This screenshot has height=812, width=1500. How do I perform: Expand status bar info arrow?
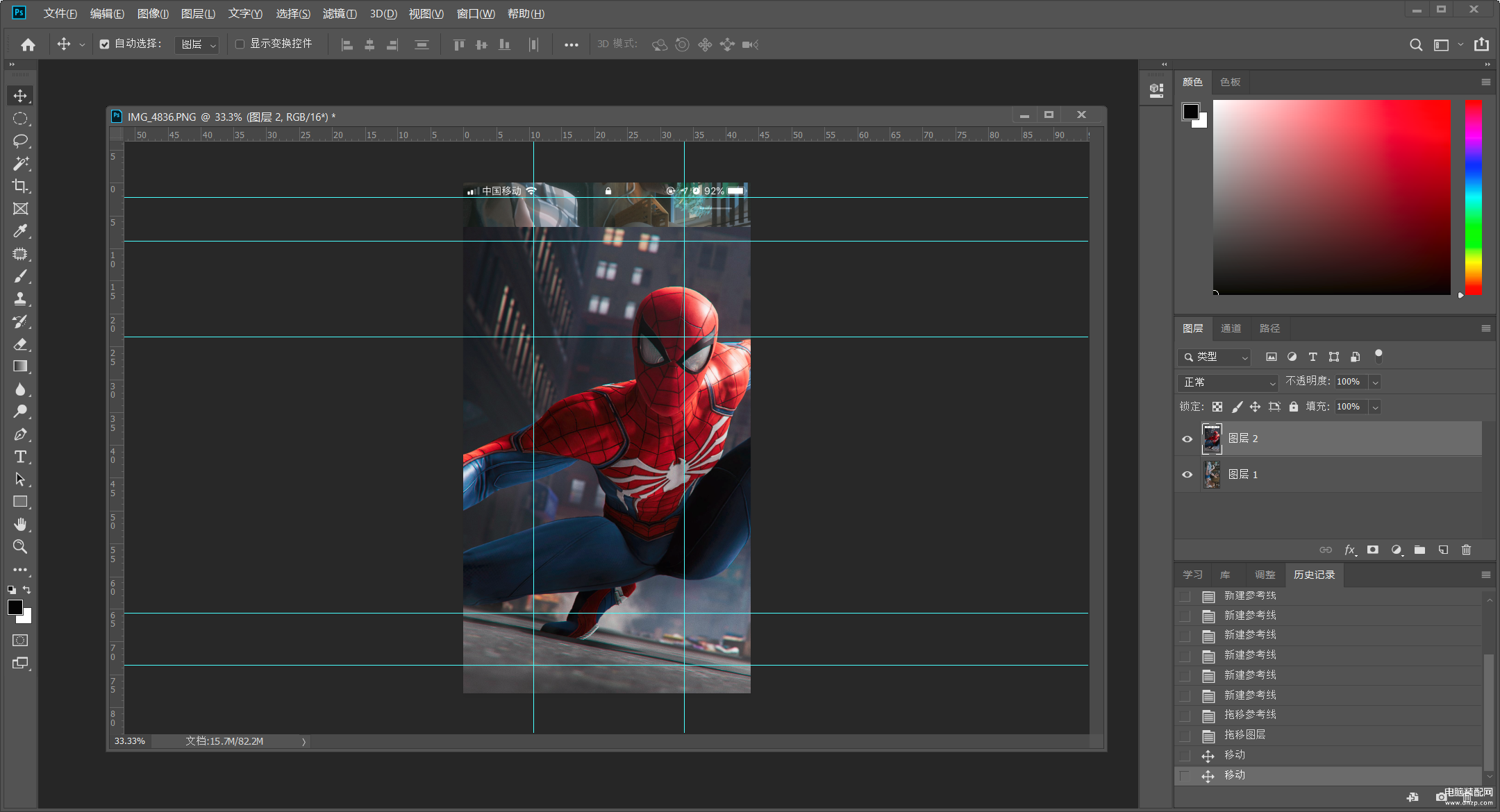303,742
